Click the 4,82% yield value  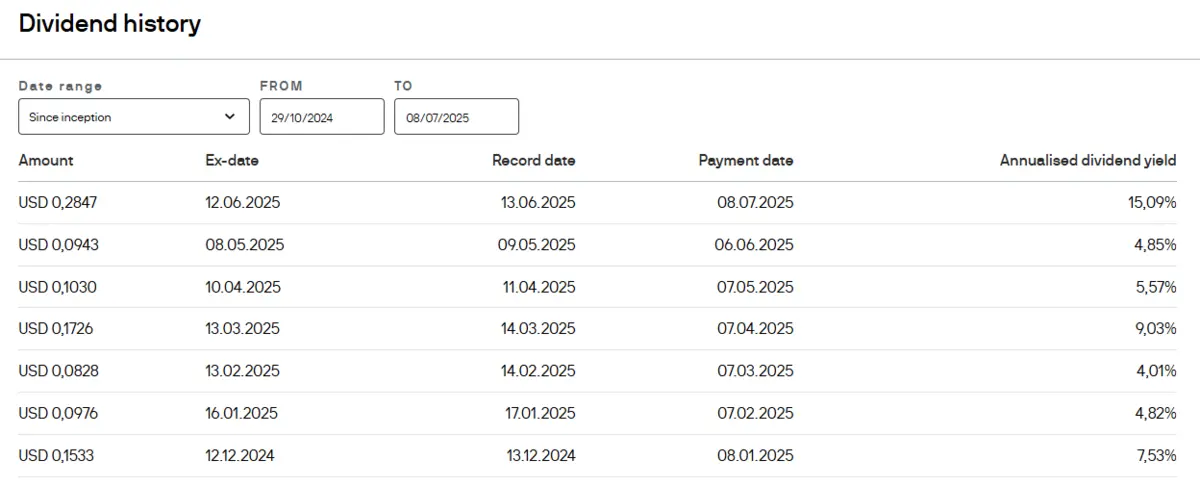click(1155, 413)
